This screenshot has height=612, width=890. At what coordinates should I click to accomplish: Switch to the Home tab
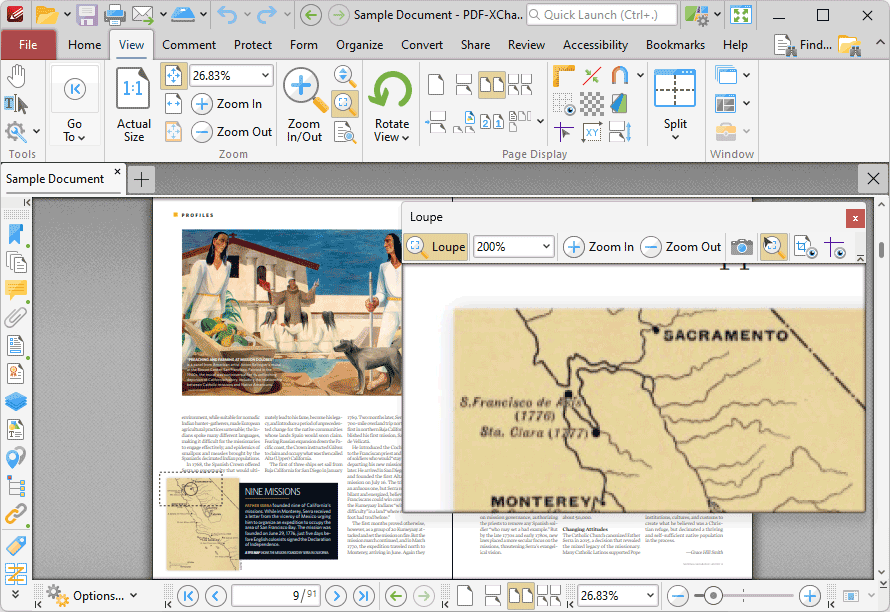tap(85, 45)
